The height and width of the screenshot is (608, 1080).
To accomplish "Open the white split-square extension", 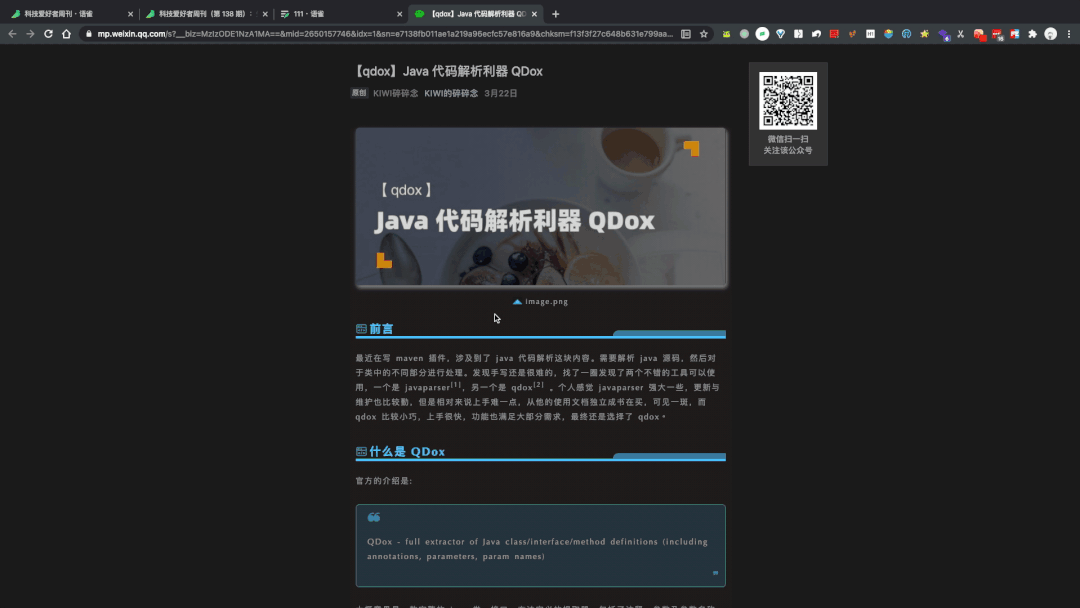I will (798, 34).
